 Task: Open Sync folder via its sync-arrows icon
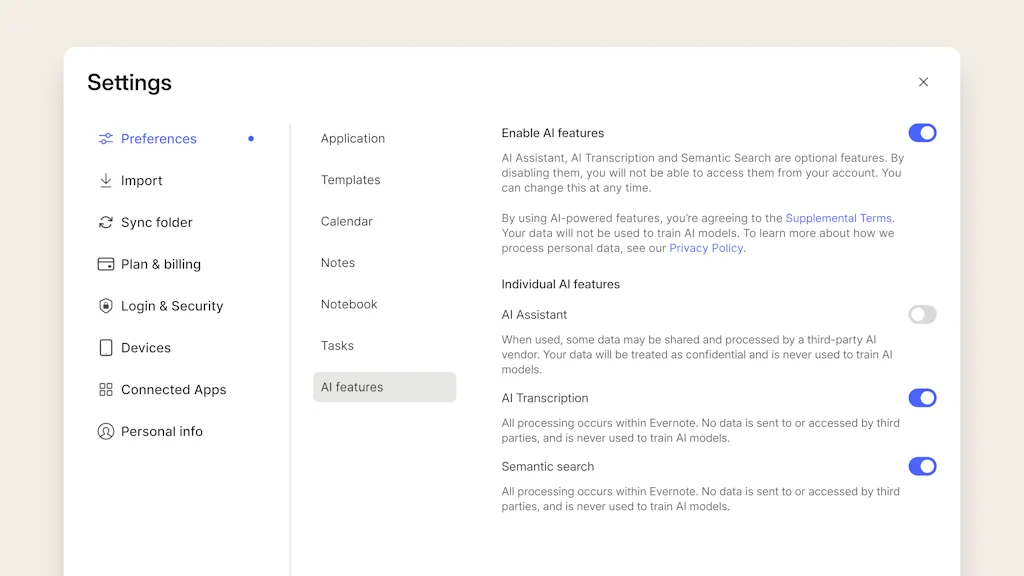click(x=105, y=222)
